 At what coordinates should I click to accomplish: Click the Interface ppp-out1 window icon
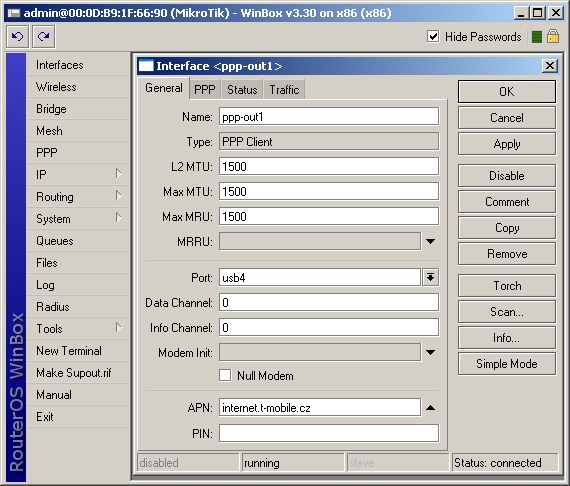point(146,66)
